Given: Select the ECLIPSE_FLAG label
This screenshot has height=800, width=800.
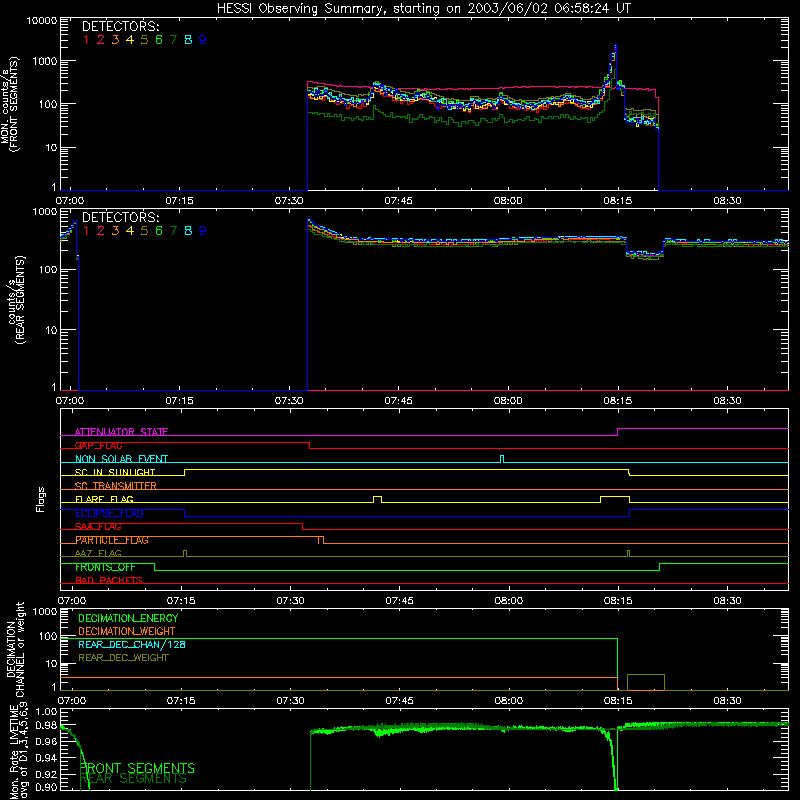Looking at the screenshot, I should click(109, 513).
